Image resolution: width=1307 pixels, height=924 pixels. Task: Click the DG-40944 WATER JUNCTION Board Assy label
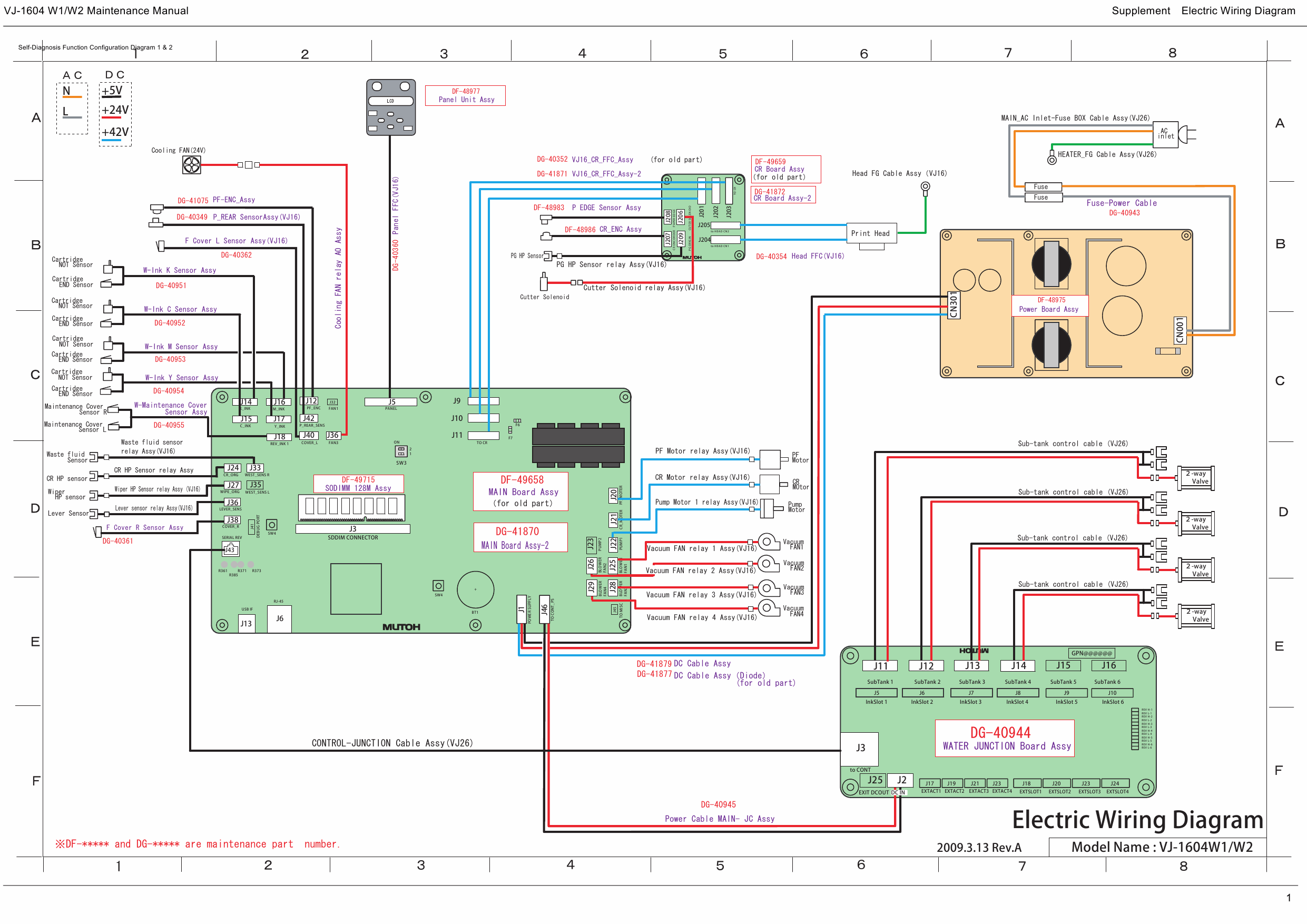1005,739
